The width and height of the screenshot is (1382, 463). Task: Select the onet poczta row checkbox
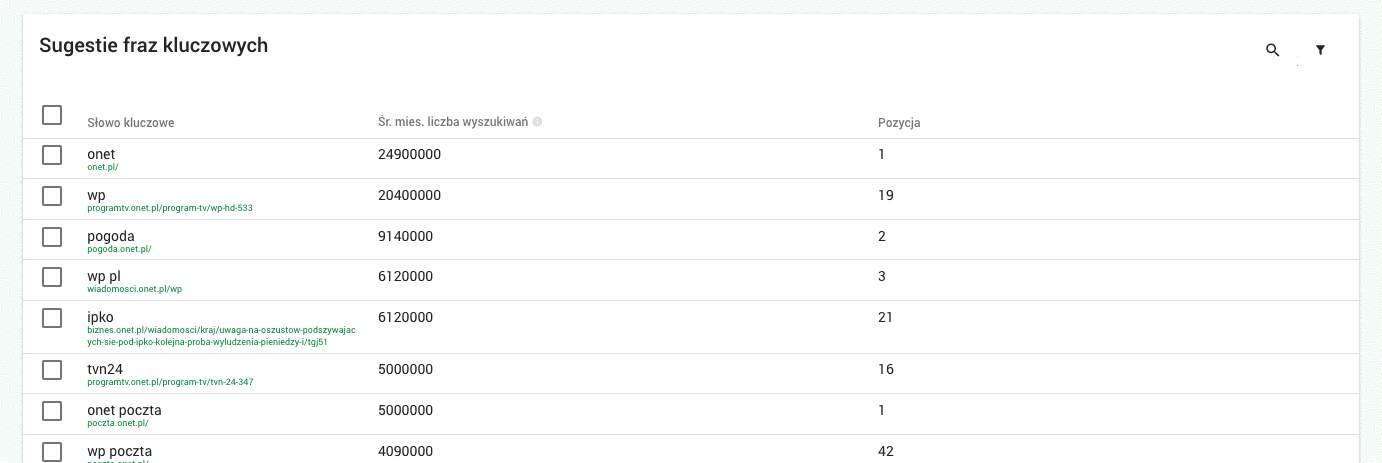click(52, 411)
